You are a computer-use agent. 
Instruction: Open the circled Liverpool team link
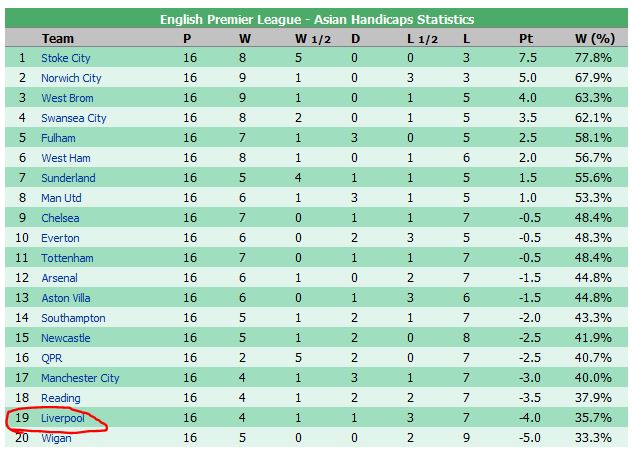click(63, 418)
